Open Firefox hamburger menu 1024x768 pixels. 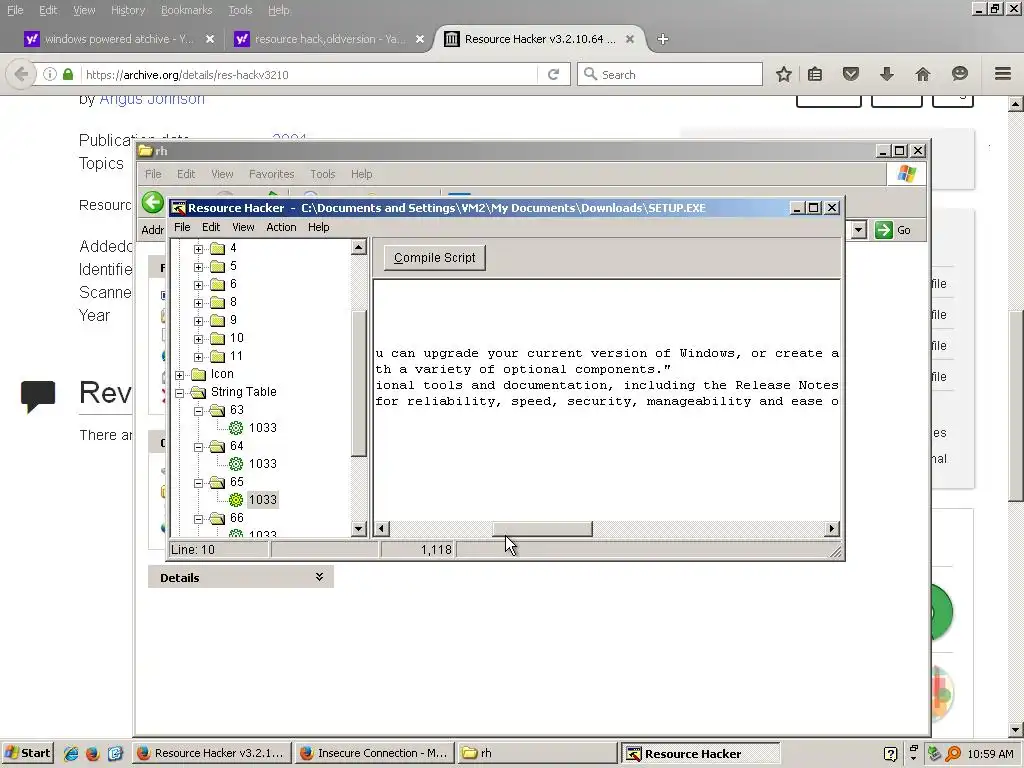point(1003,74)
